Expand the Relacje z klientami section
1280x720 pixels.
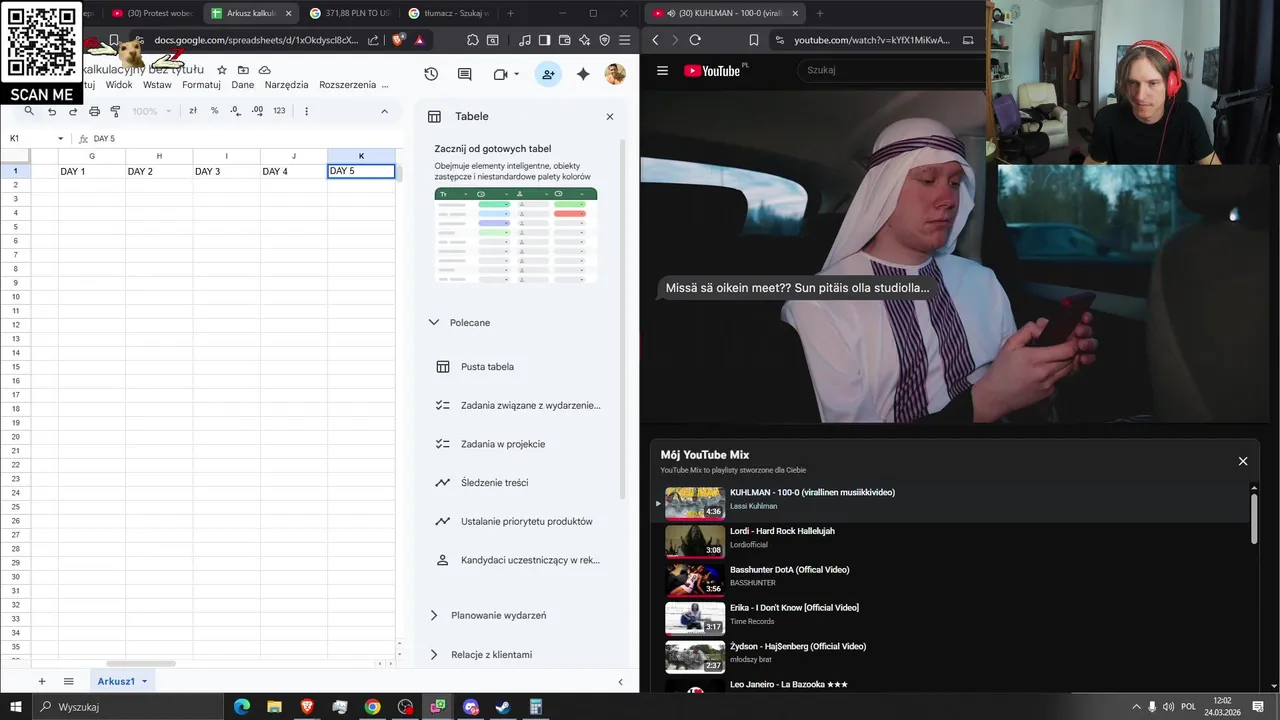click(x=434, y=655)
